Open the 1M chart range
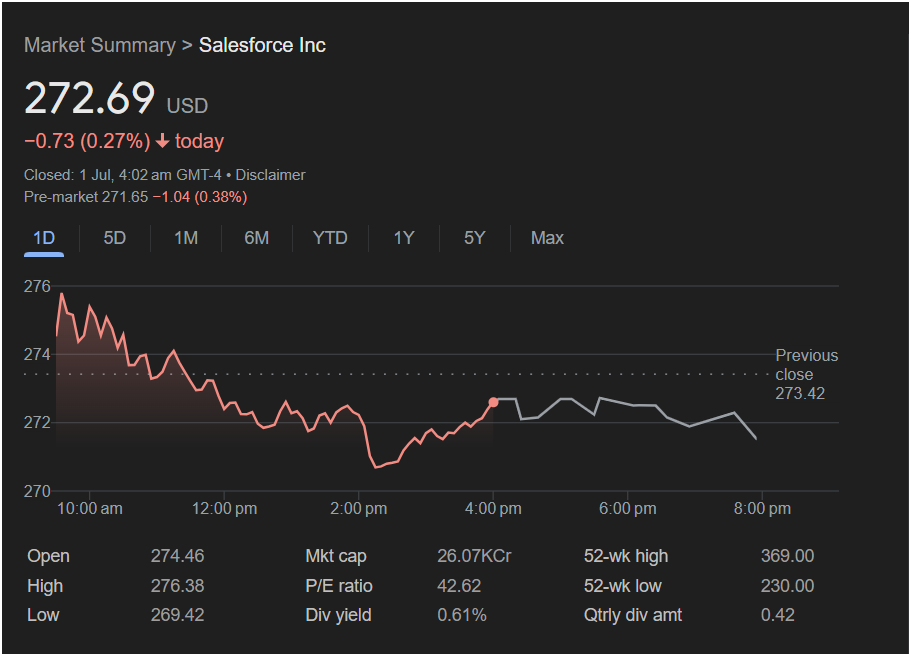Screen dimensions: 911x656 [186, 238]
